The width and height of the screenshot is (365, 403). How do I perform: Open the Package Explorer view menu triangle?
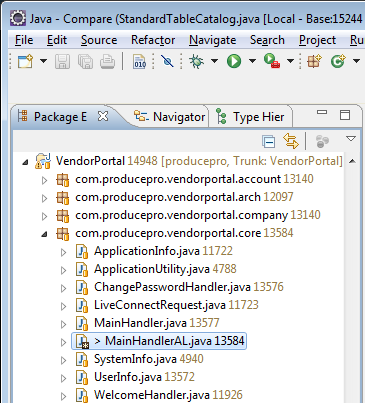pyautogui.click(x=351, y=138)
